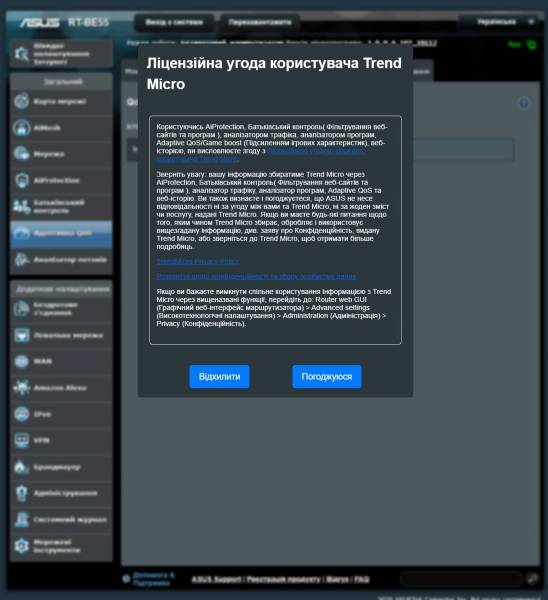
Task: Click the footer search magnifier icon
Action: pyautogui.click(x=532, y=579)
